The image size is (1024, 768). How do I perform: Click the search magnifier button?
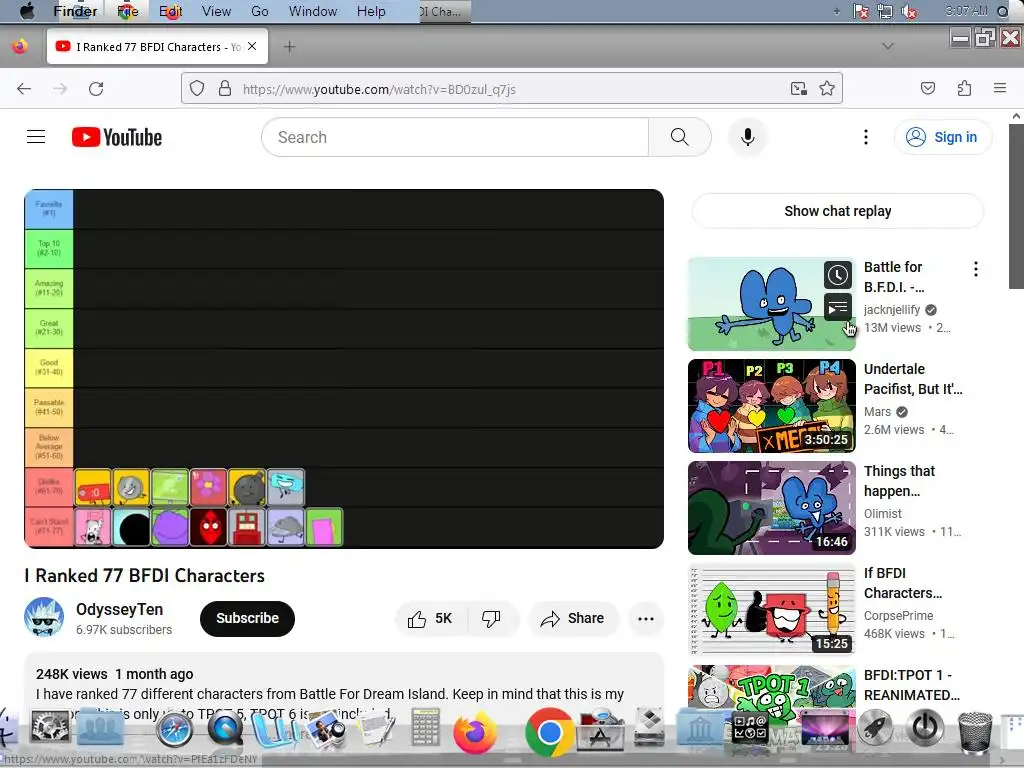[679, 137]
